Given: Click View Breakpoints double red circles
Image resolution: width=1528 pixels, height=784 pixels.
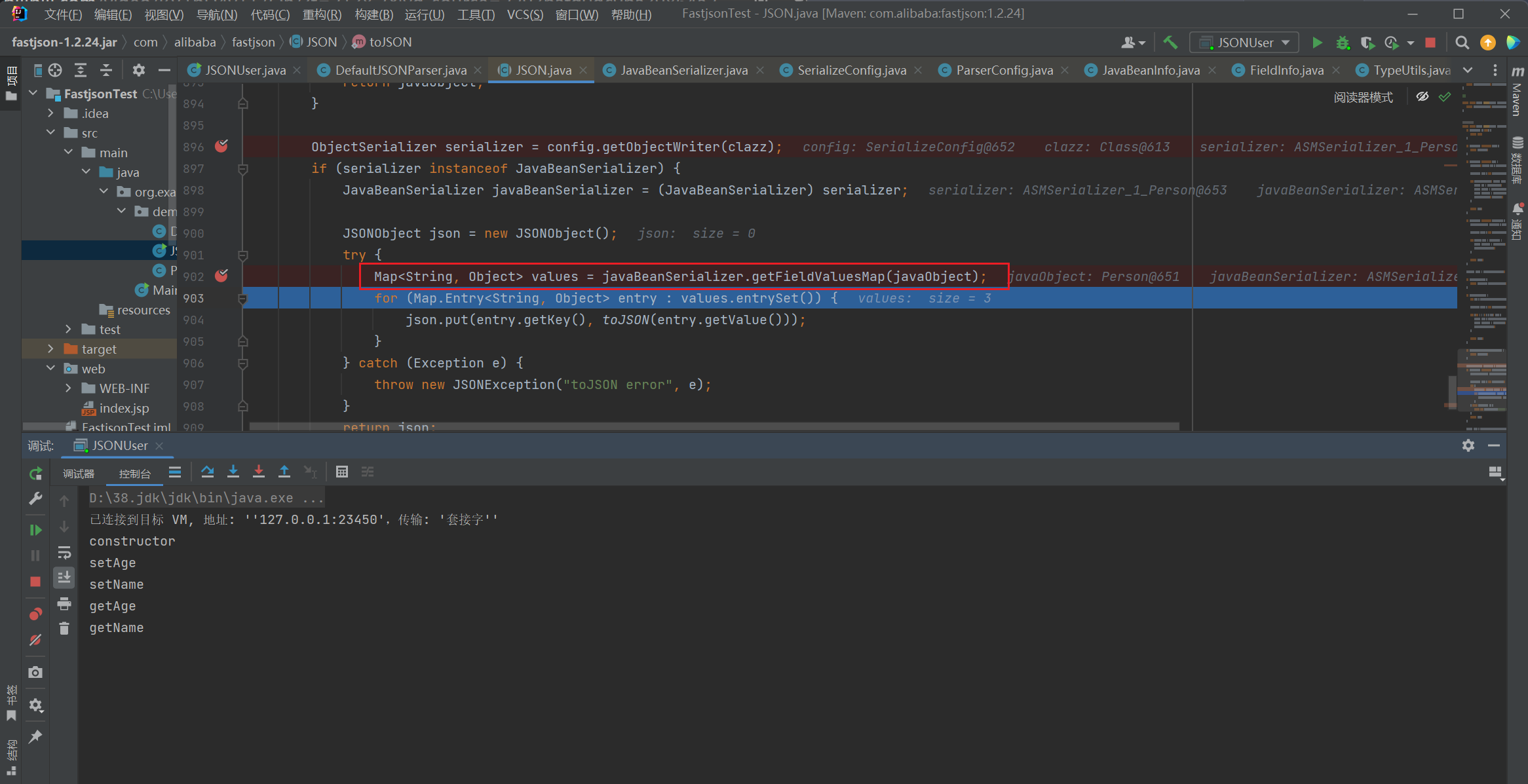Looking at the screenshot, I should click(x=35, y=614).
